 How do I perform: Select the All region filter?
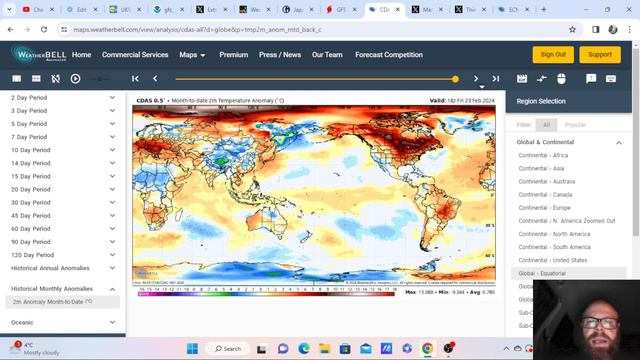[x=547, y=125]
